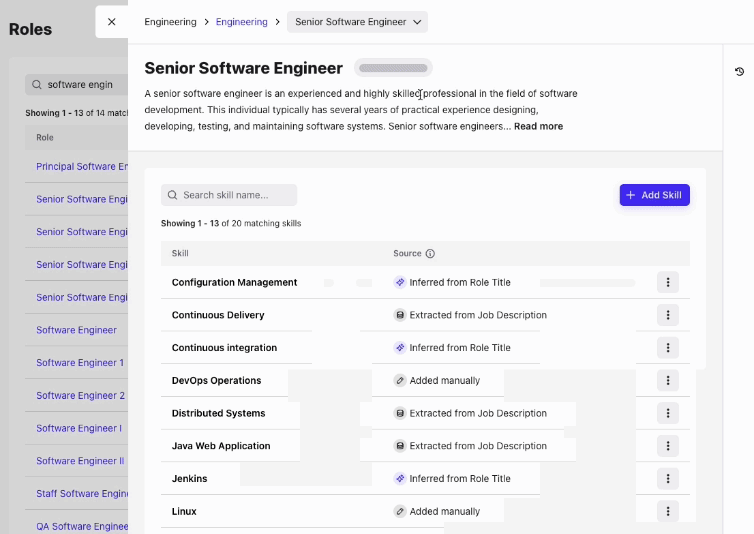754x534 pixels.
Task: Click document icon beside Continuous Delivery source
Action: pyautogui.click(x=400, y=315)
